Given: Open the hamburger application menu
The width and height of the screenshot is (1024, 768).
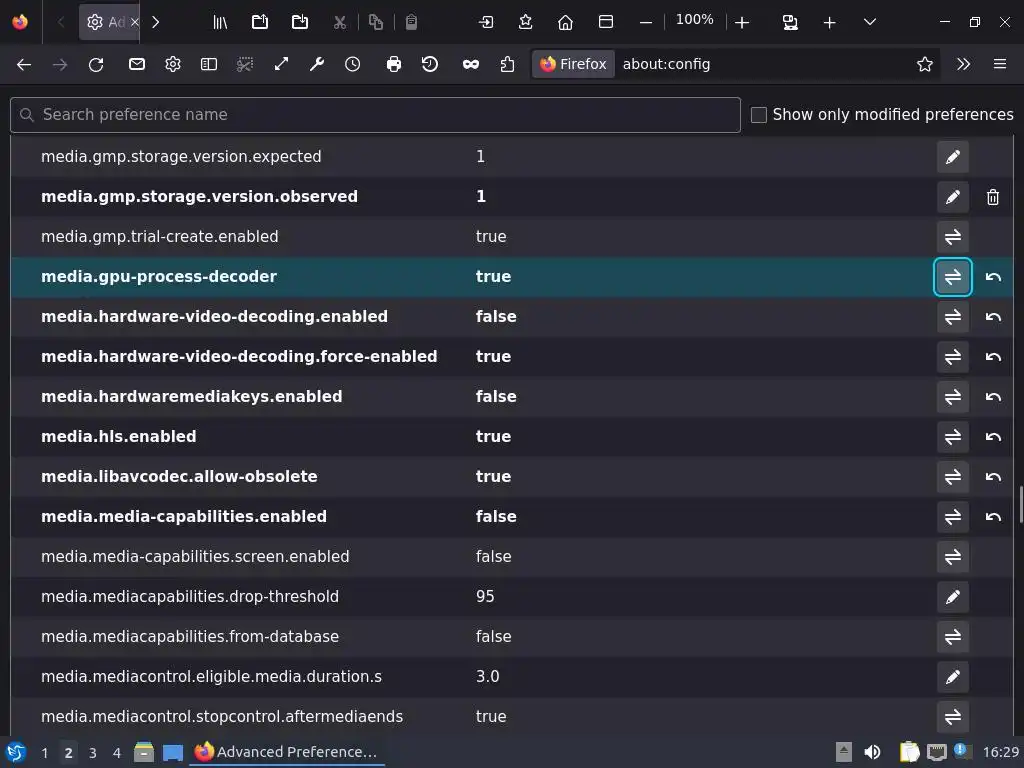Looking at the screenshot, I should coord(1000,64).
